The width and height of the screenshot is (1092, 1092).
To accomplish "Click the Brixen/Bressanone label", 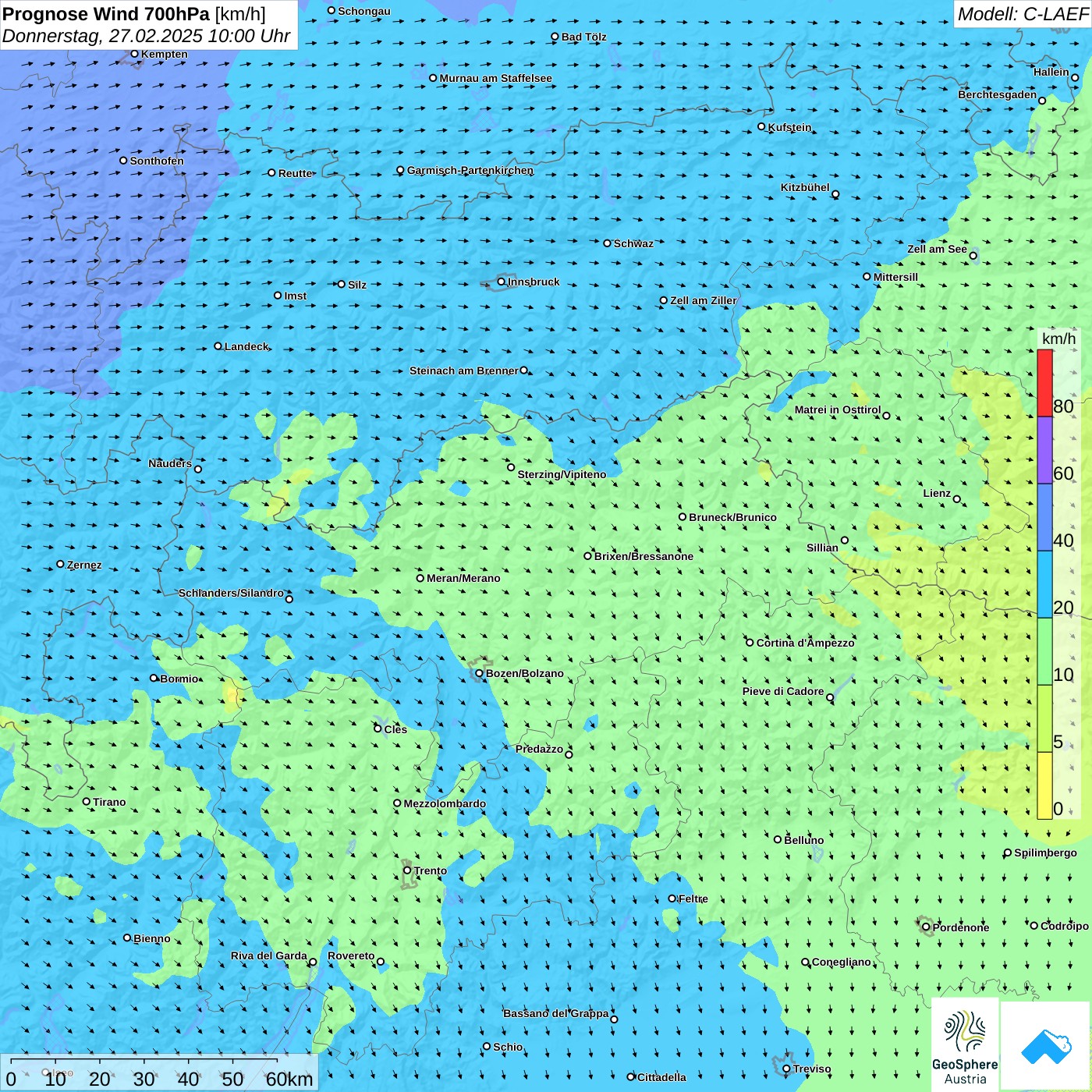I will 643,556.
